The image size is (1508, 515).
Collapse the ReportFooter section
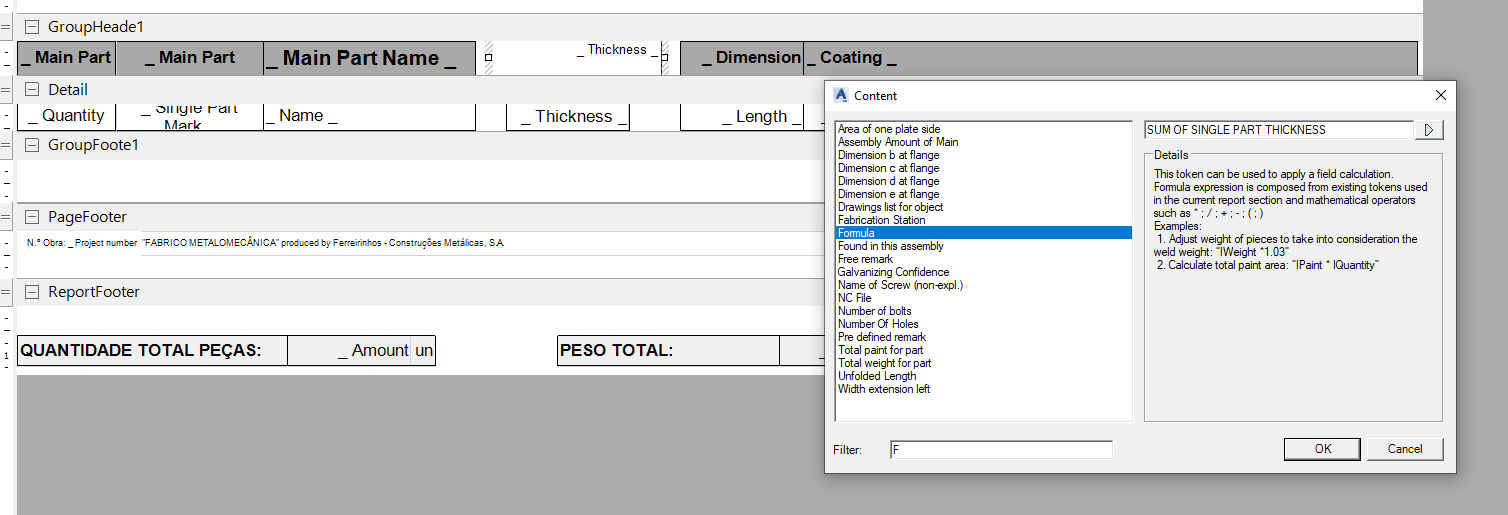point(32,292)
